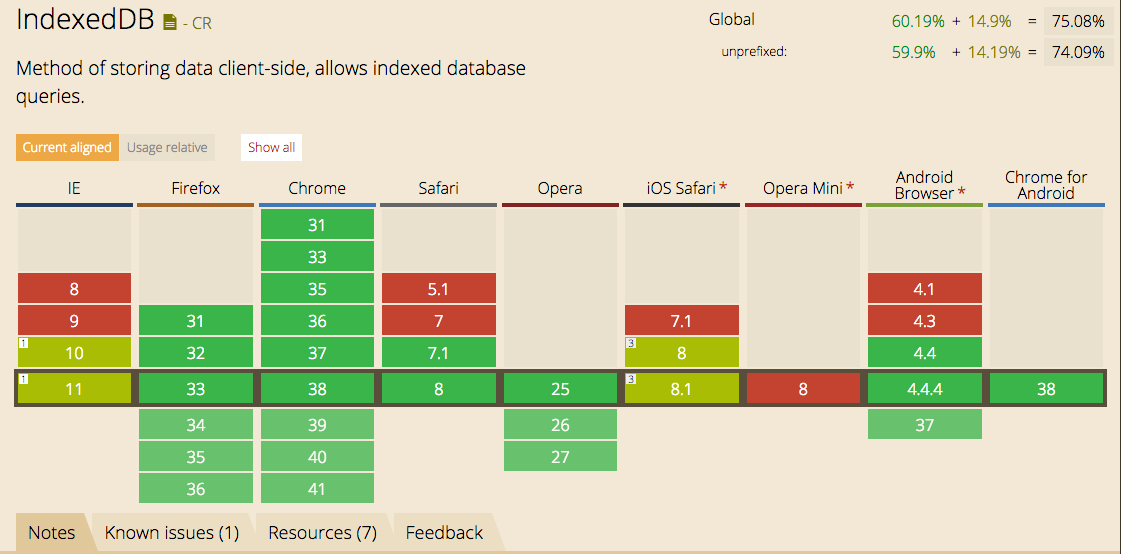Select Chrome version 41 cell

click(x=317, y=488)
